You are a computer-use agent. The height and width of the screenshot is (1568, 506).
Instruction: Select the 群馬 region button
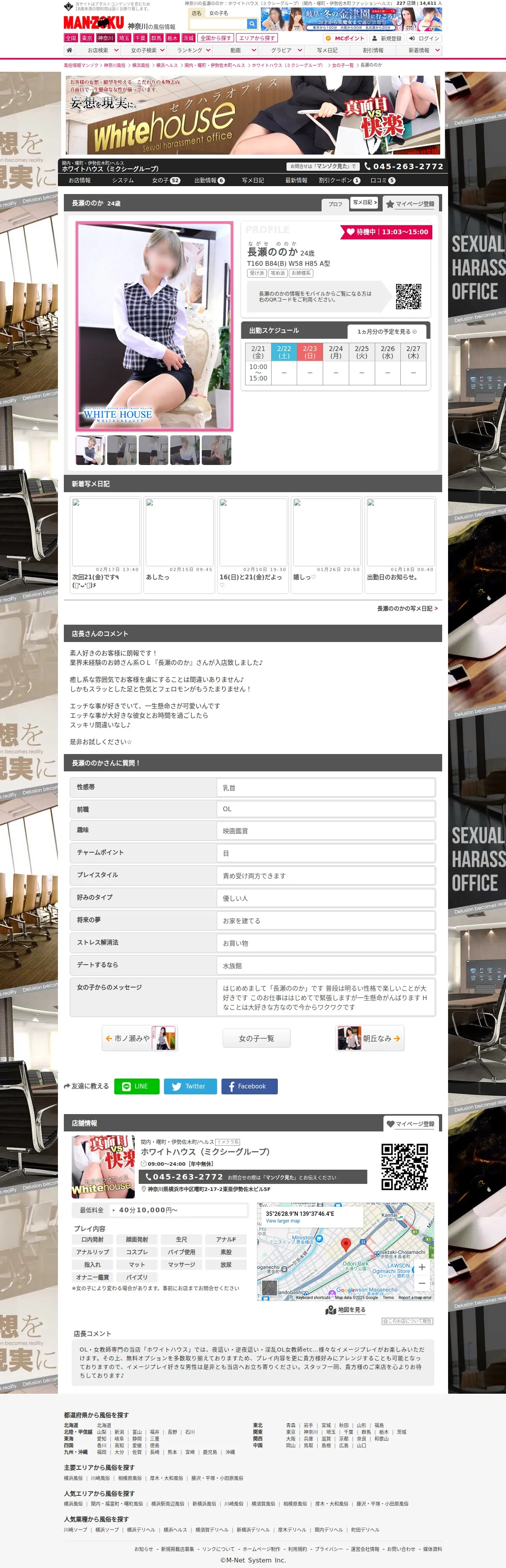click(156, 38)
